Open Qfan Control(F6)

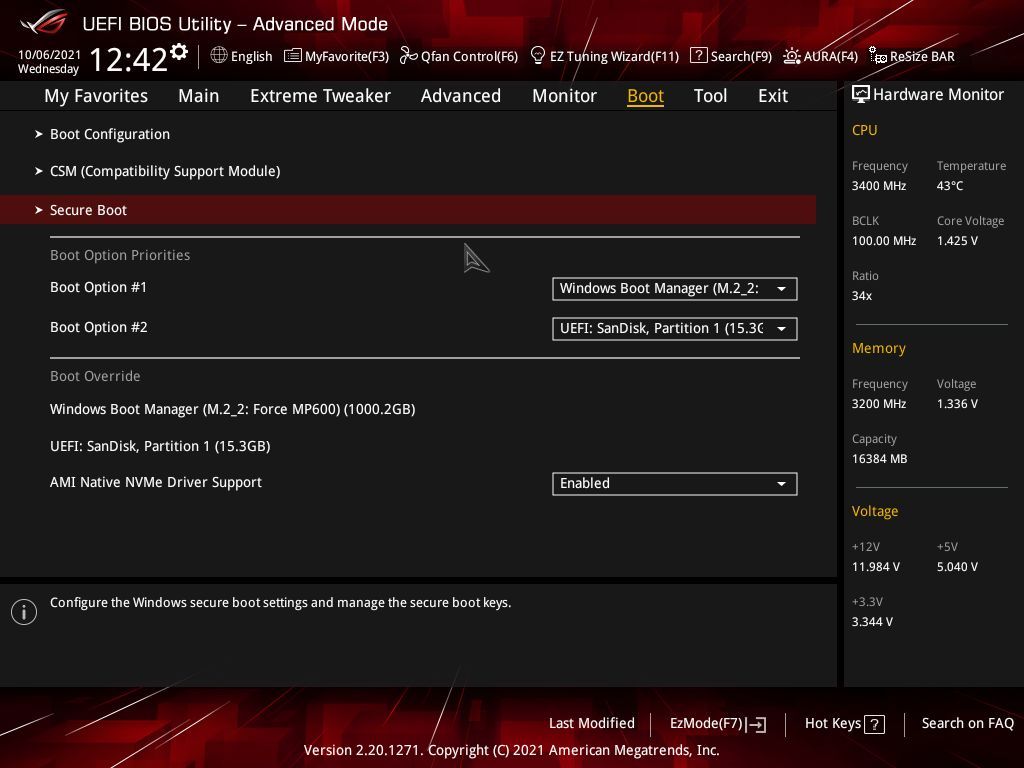click(469, 56)
